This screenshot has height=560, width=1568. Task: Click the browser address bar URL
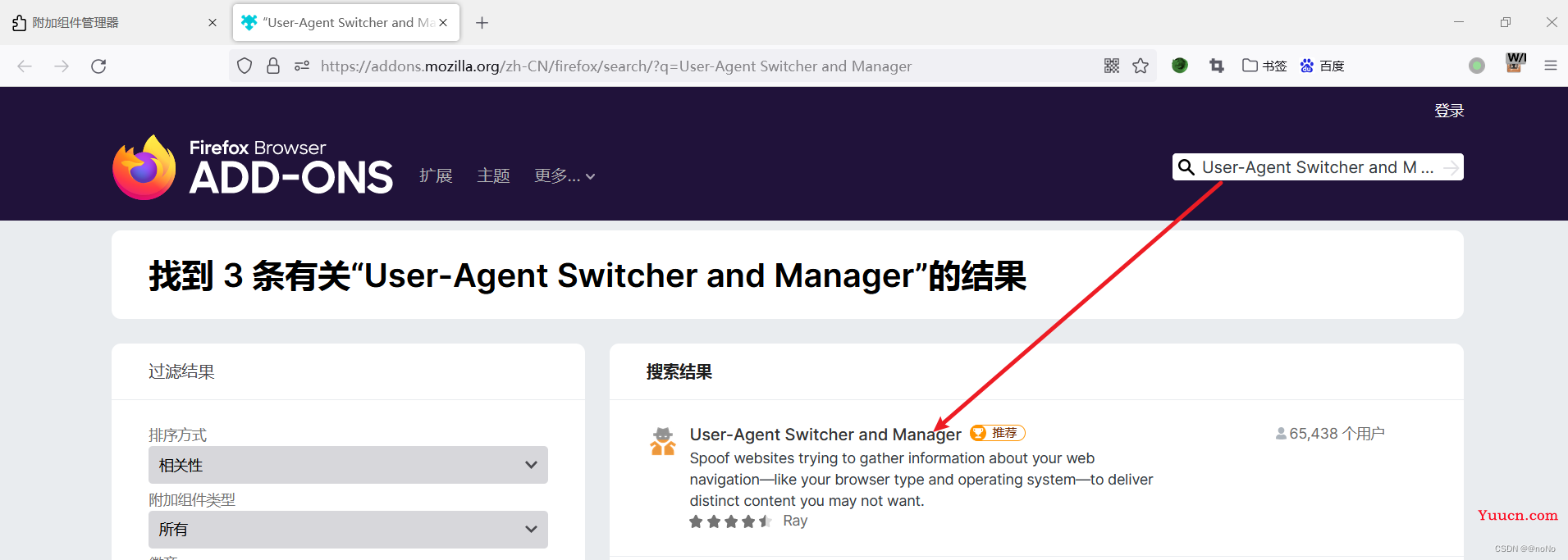(x=615, y=66)
